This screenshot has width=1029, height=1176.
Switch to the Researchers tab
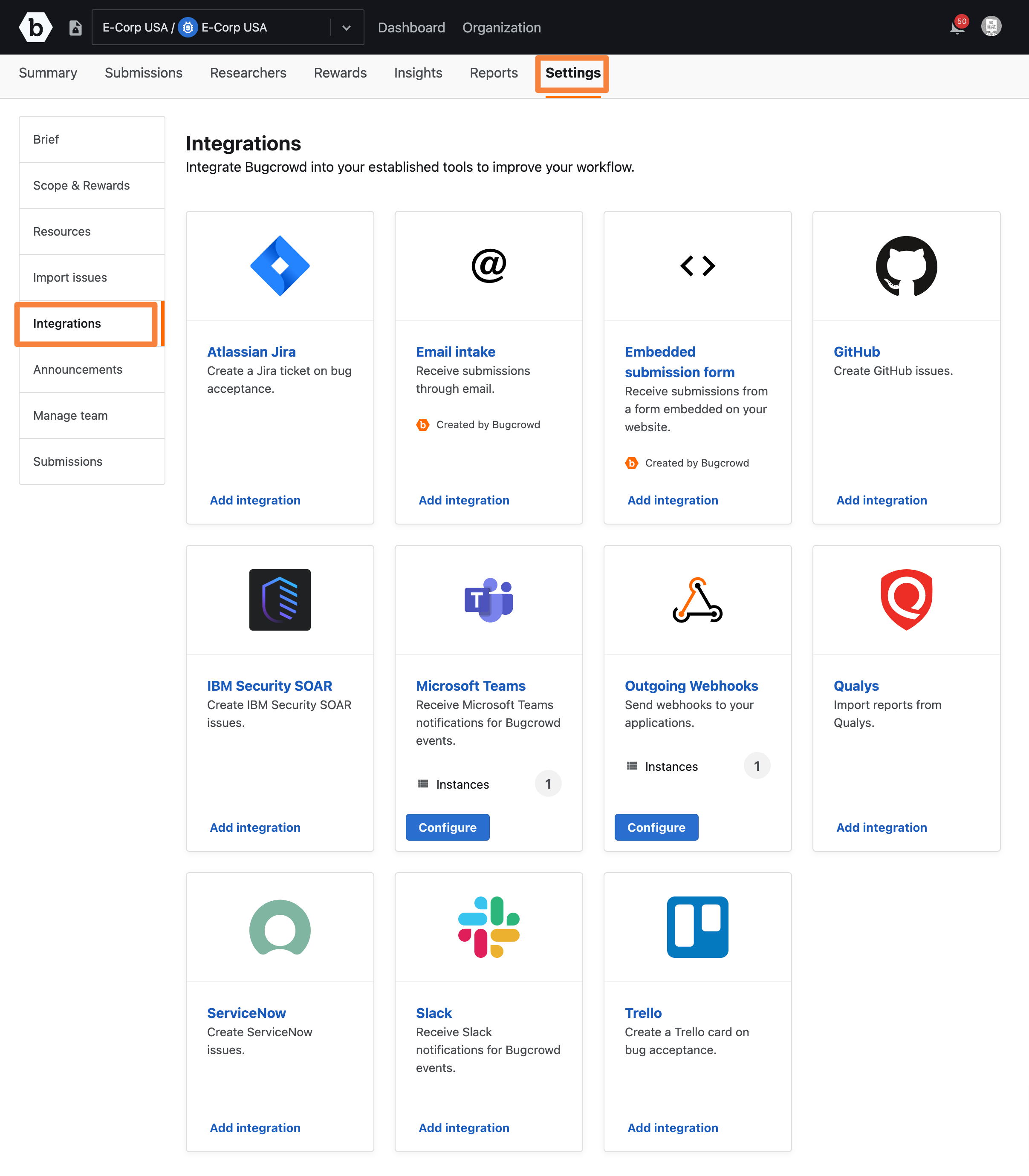click(x=248, y=73)
